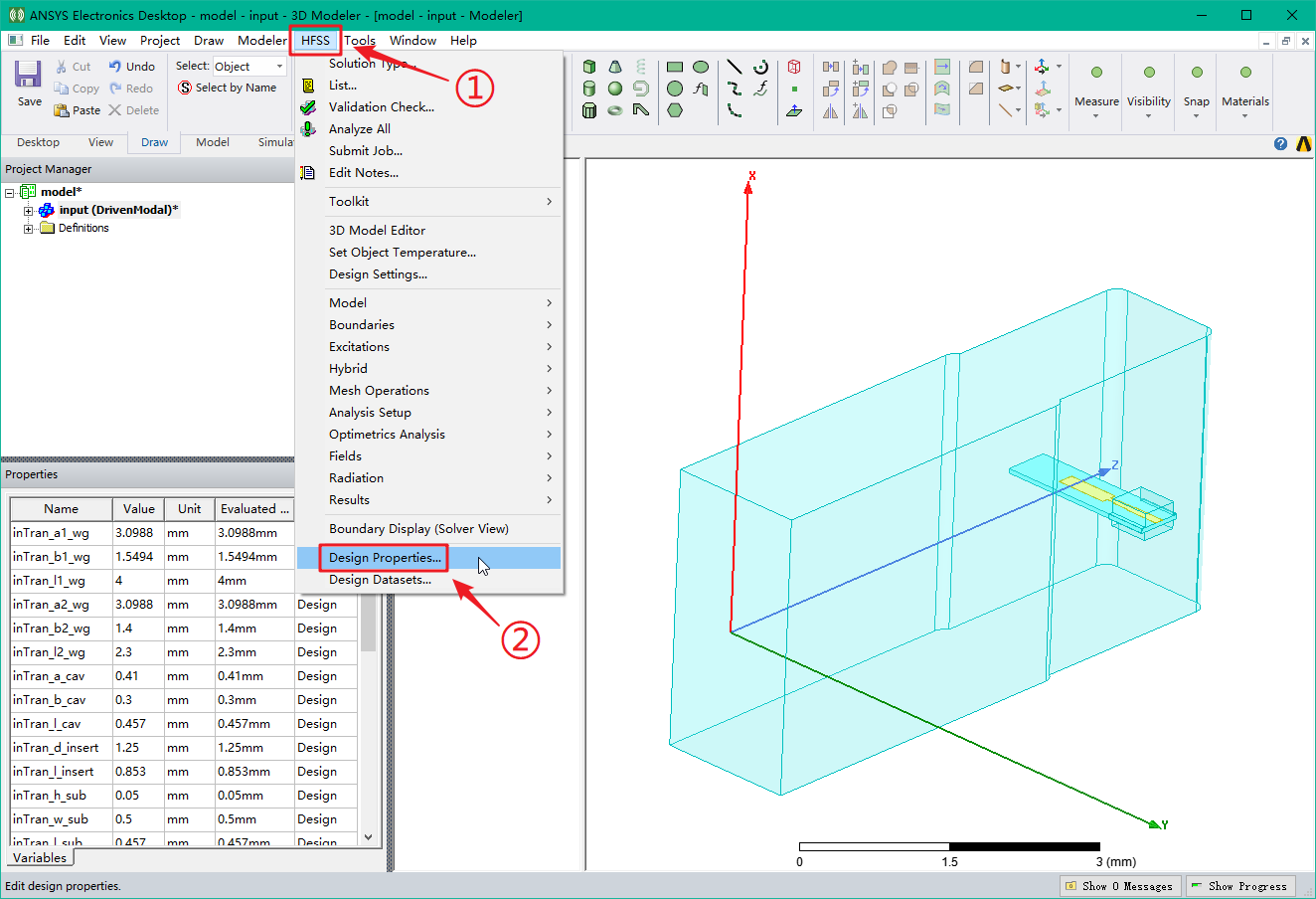Click the yellow Ansys logo icon
This screenshot has height=899, width=1316.
(x=1303, y=144)
